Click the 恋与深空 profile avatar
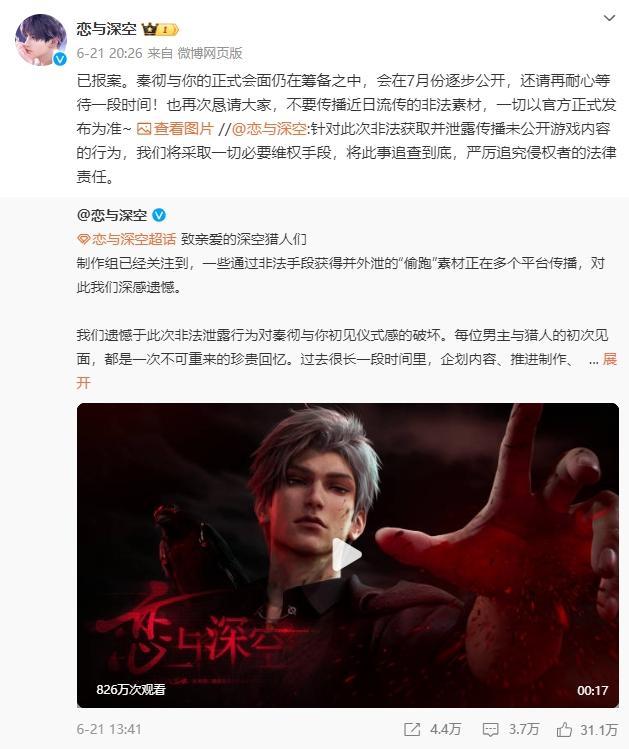Viewport: 629px width, 749px height. [x=40, y=39]
